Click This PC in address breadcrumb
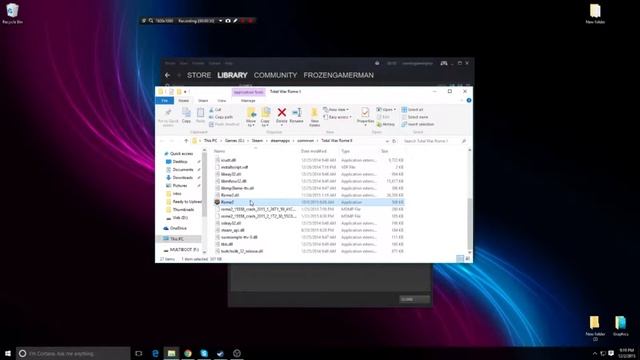The width and height of the screenshot is (640, 360). tap(211, 141)
